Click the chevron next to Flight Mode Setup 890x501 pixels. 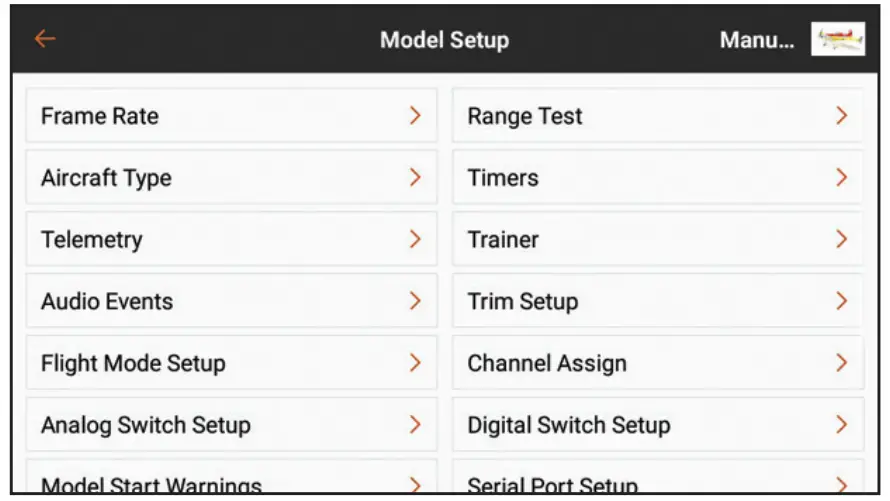point(415,364)
